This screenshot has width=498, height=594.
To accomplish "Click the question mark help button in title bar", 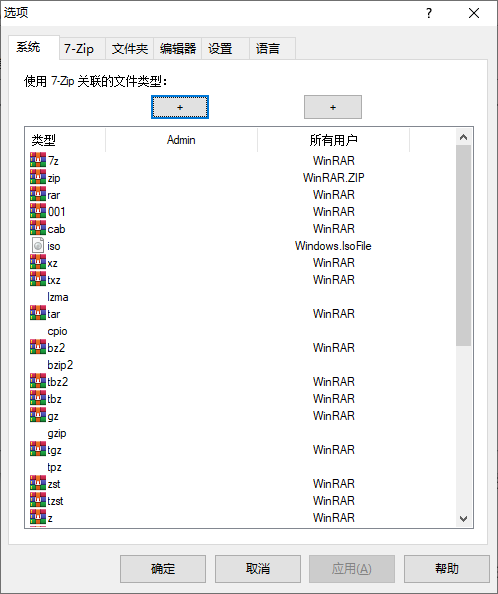I will [x=429, y=13].
